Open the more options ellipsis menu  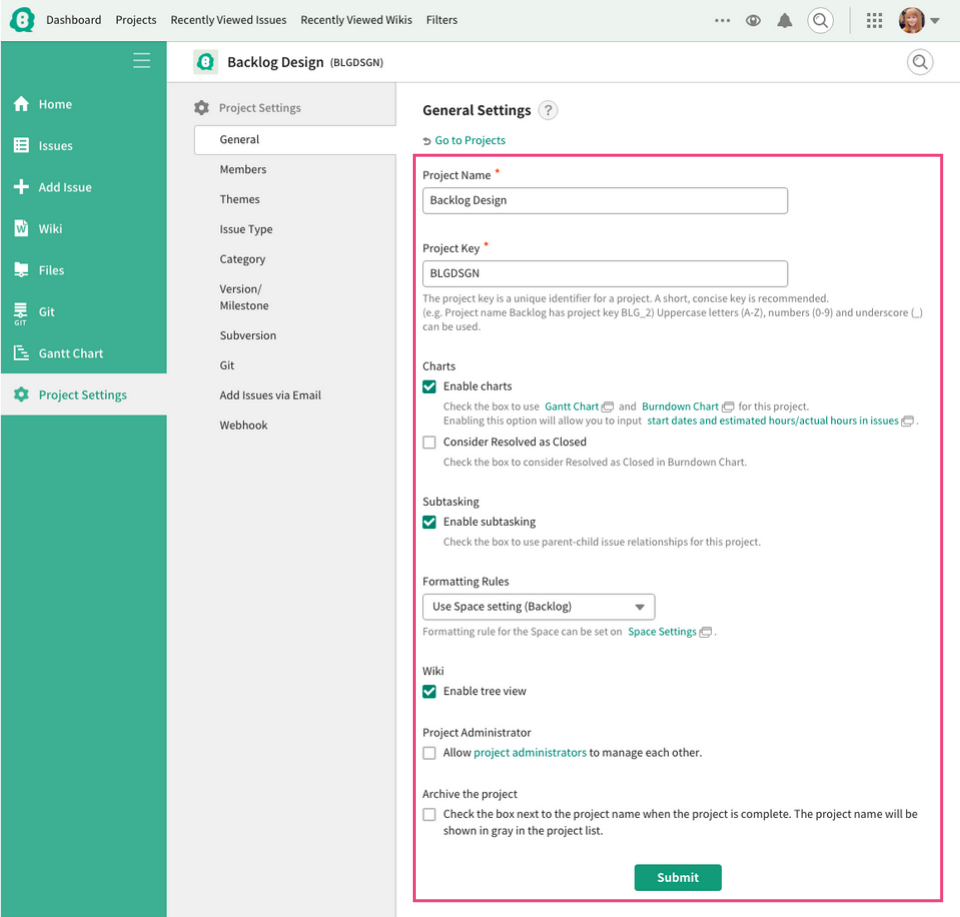[722, 20]
